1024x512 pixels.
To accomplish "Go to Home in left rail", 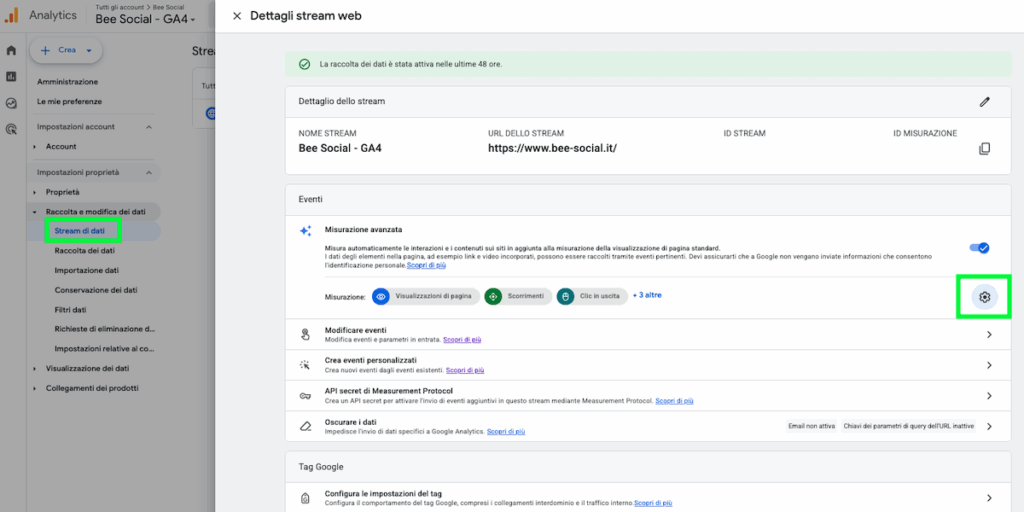I will point(11,50).
